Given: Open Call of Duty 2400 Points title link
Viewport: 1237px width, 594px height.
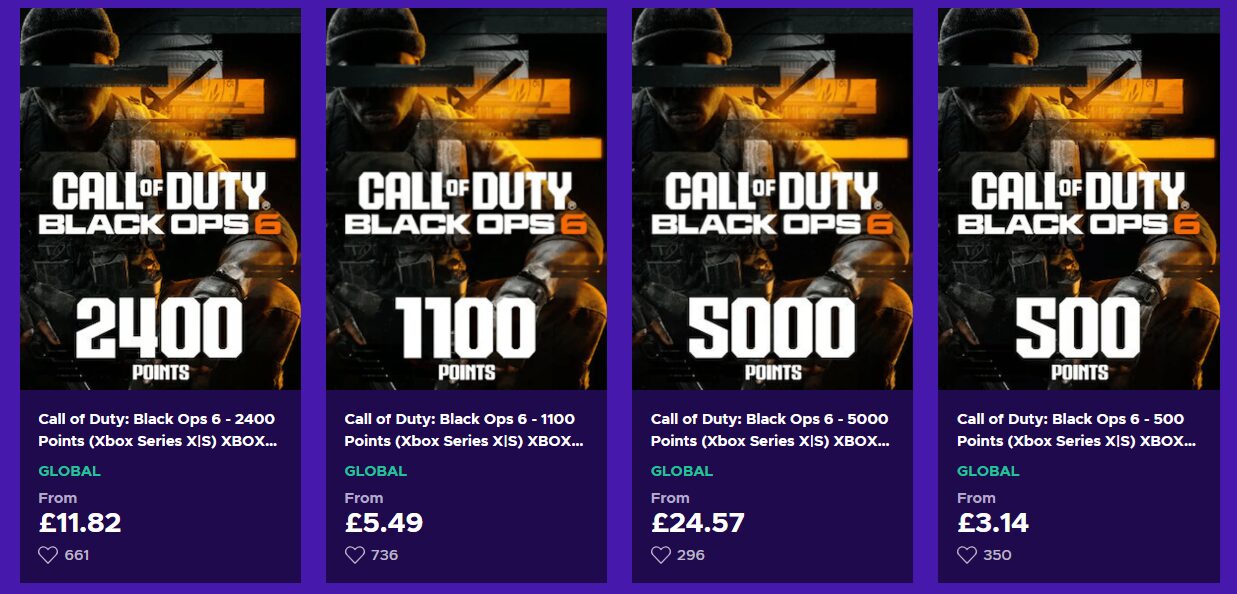Looking at the screenshot, I should 157,429.
